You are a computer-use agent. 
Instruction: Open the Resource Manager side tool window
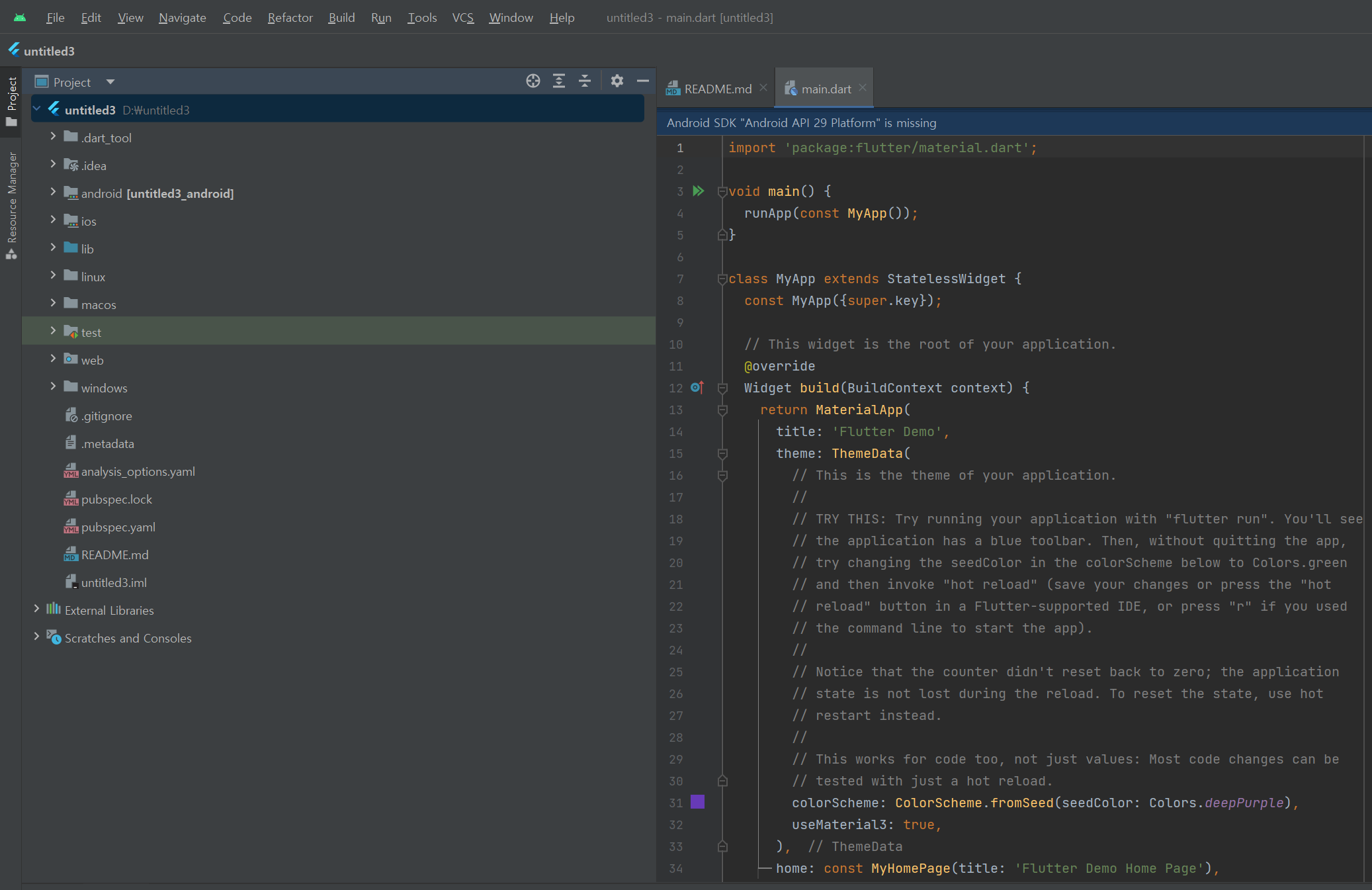[12, 205]
